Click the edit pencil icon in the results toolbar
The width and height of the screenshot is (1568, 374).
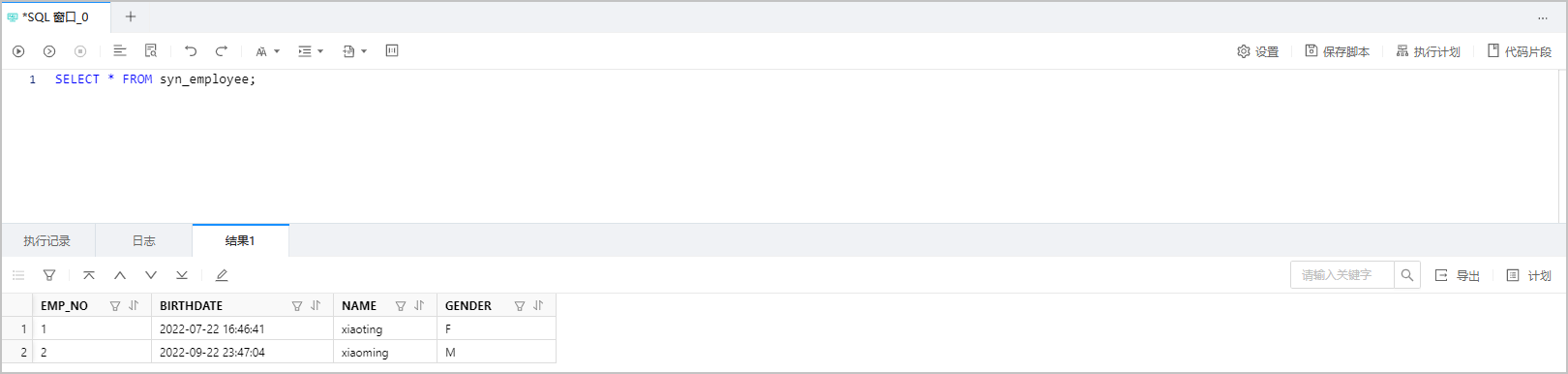point(222,275)
